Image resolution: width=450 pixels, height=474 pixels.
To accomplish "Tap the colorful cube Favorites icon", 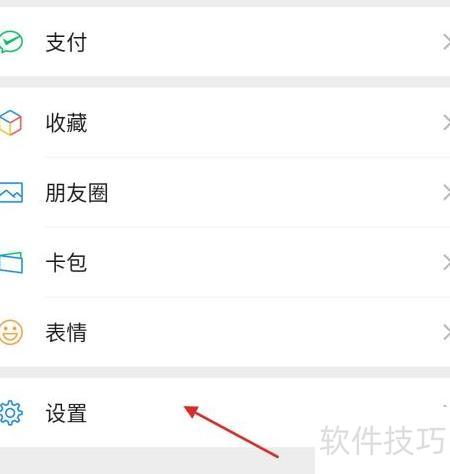I will (x=10, y=123).
